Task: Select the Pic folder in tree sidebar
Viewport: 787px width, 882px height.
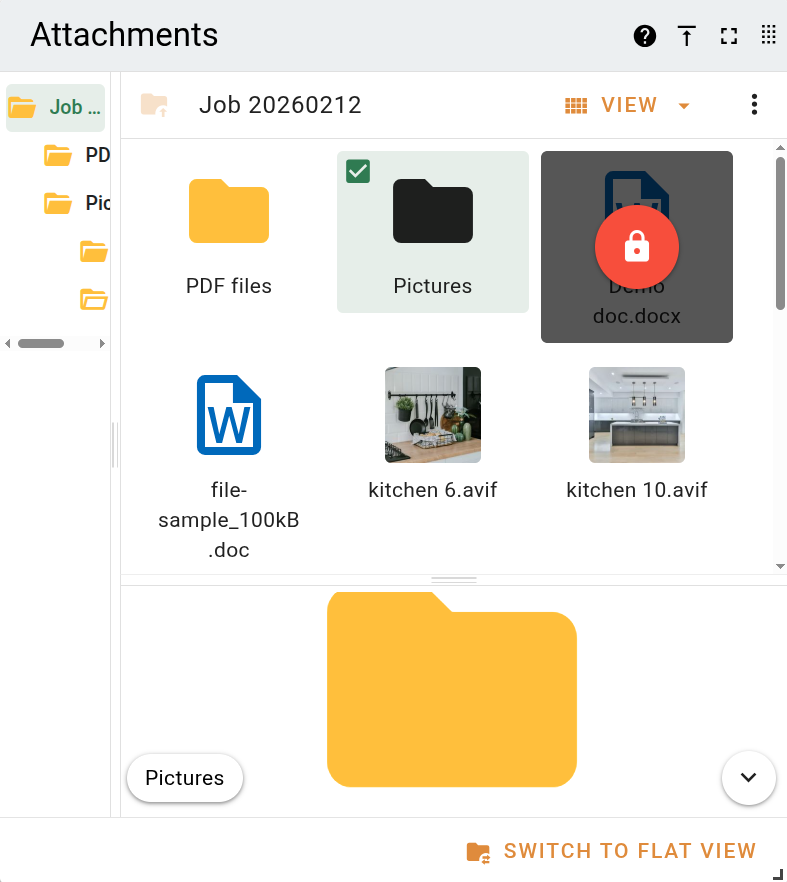Action: [x=77, y=203]
